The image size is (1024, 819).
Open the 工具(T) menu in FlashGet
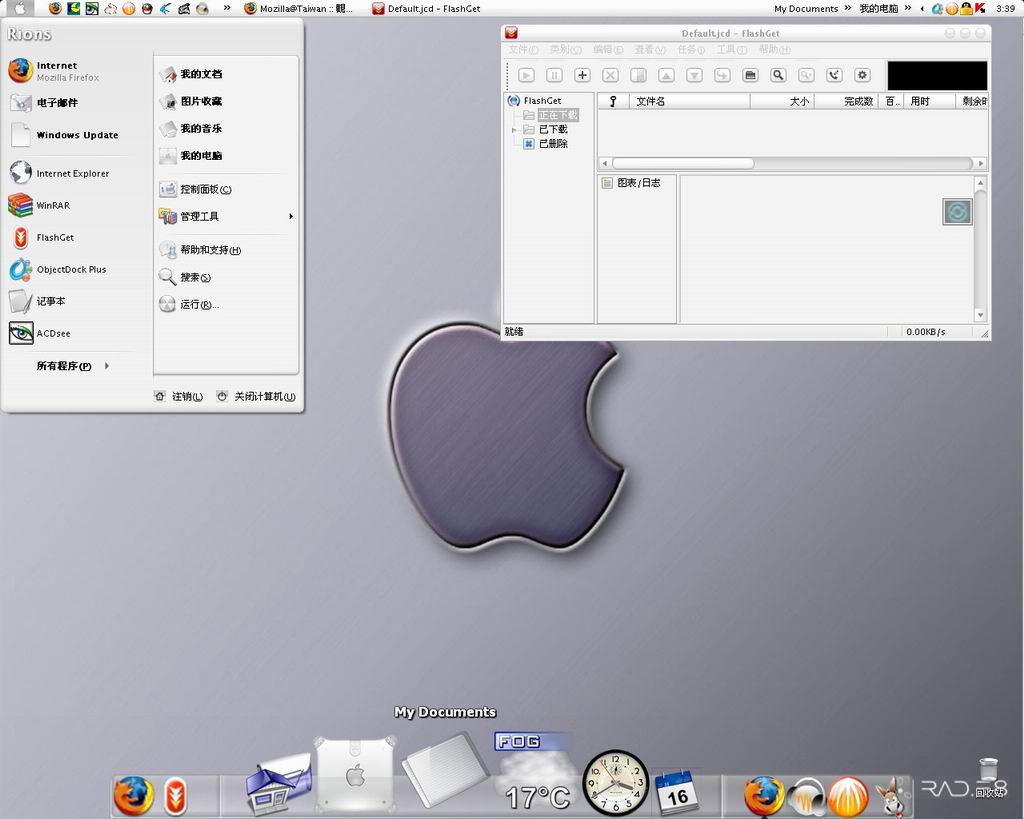[731, 50]
